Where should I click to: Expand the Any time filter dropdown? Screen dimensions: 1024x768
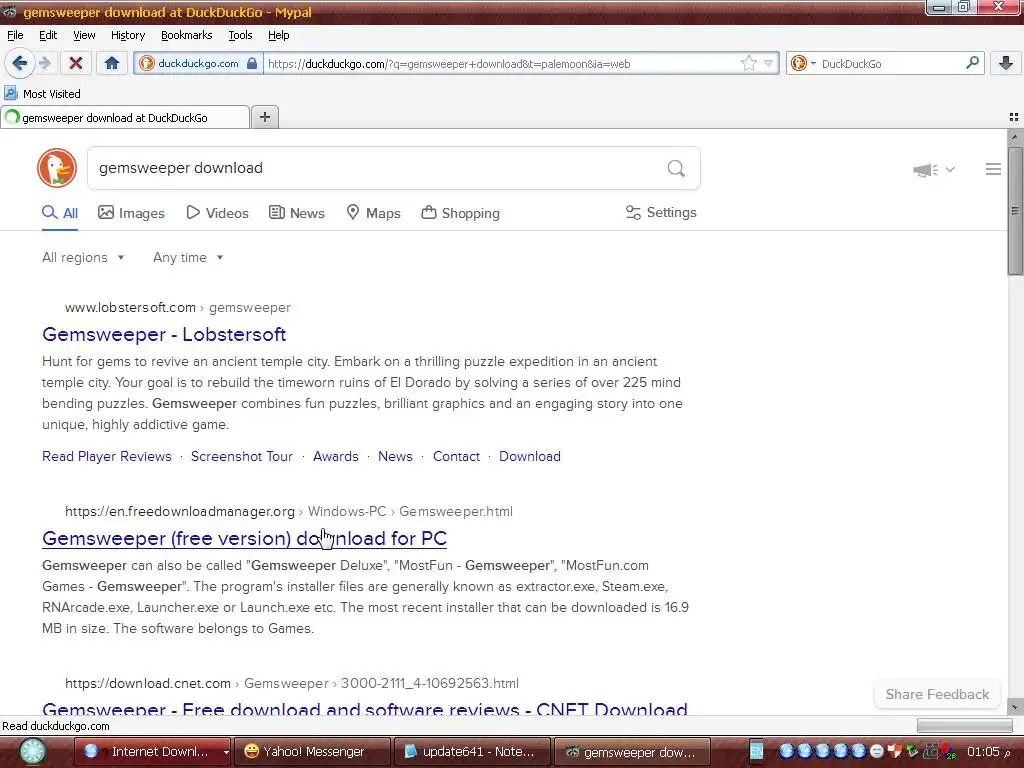coord(188,257)
